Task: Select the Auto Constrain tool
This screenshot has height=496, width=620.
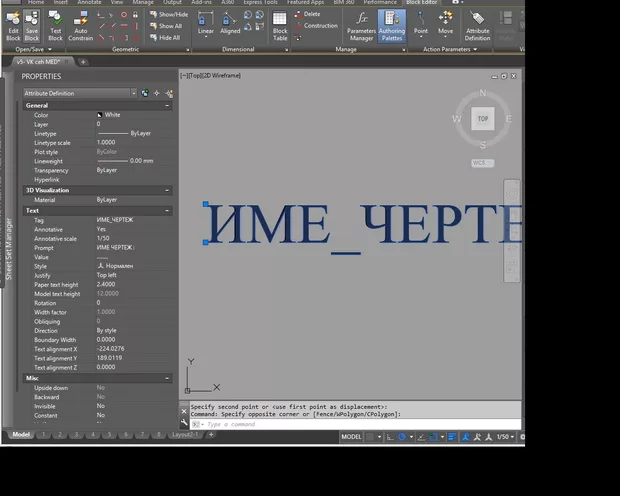Action: [82, 22]
